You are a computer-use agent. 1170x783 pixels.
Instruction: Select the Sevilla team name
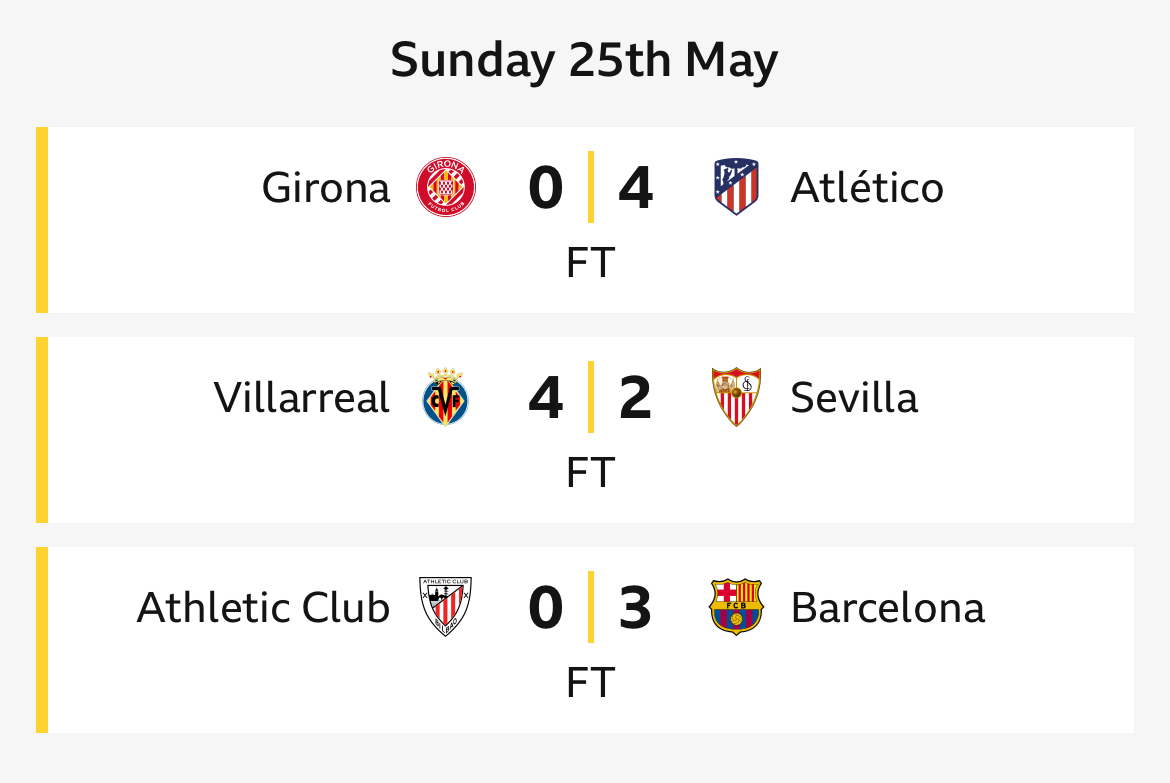(x=854, y=397)
